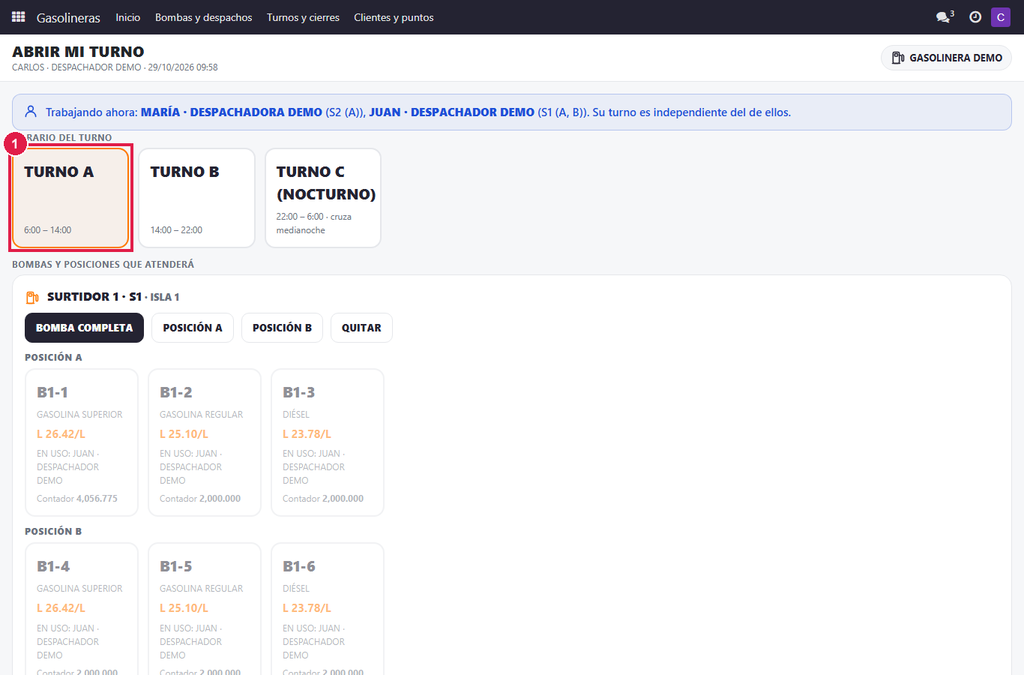Viewport: 1024px width, 675px height.
Task: Select the B1-1 Gasolina Superior hose card
Action: point(82,443)
